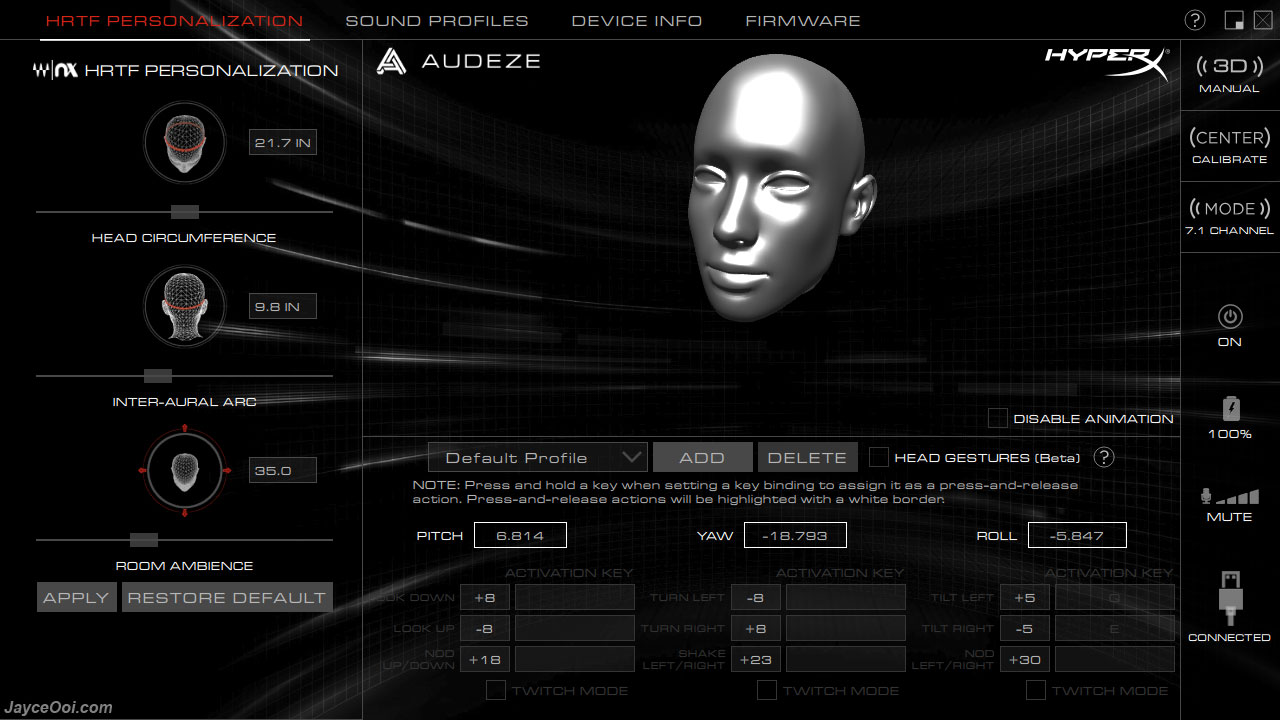Click the Tilt Right activation key field
Viewport: 1280px width, 720px height.
[1115, 629]
